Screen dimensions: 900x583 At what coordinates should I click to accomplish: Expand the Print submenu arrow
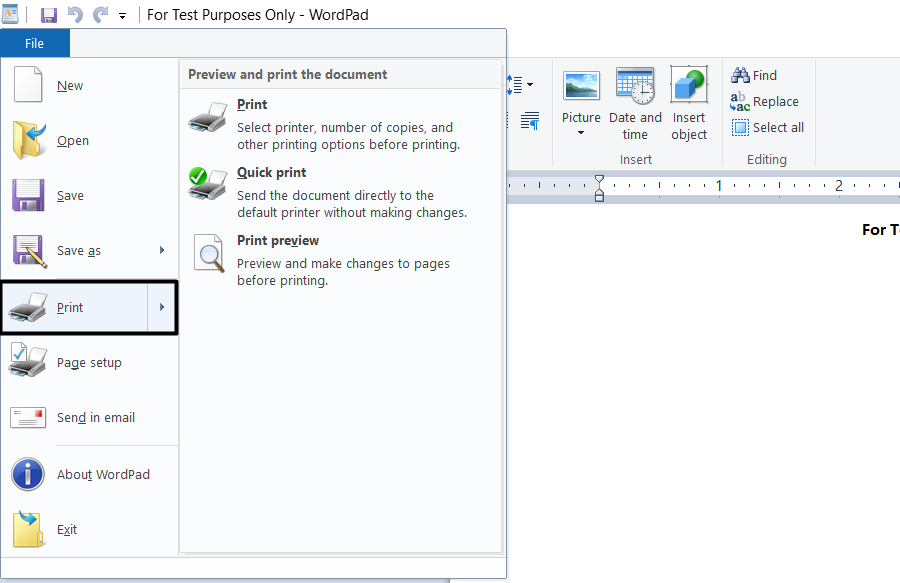coord(163,307)
